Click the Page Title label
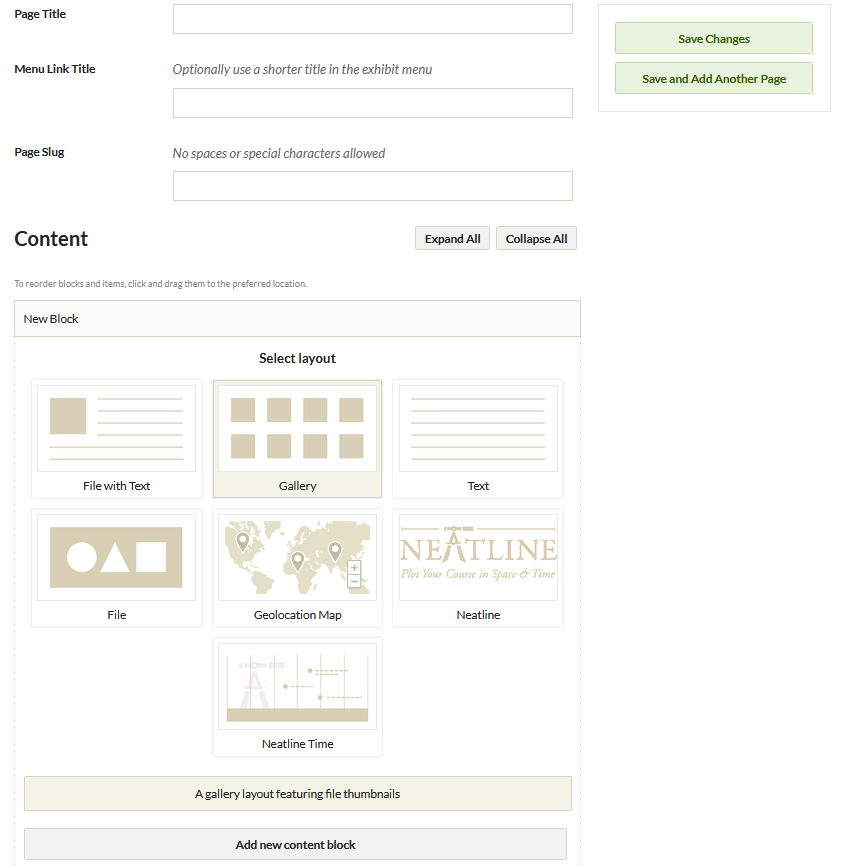The image size is (841, 867). coord(40,13)
